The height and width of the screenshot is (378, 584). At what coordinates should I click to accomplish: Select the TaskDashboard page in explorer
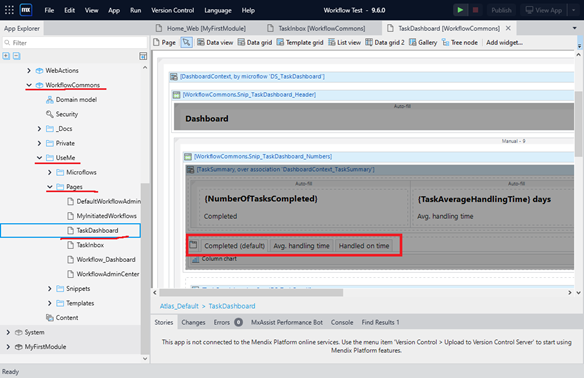coord(70,230)
